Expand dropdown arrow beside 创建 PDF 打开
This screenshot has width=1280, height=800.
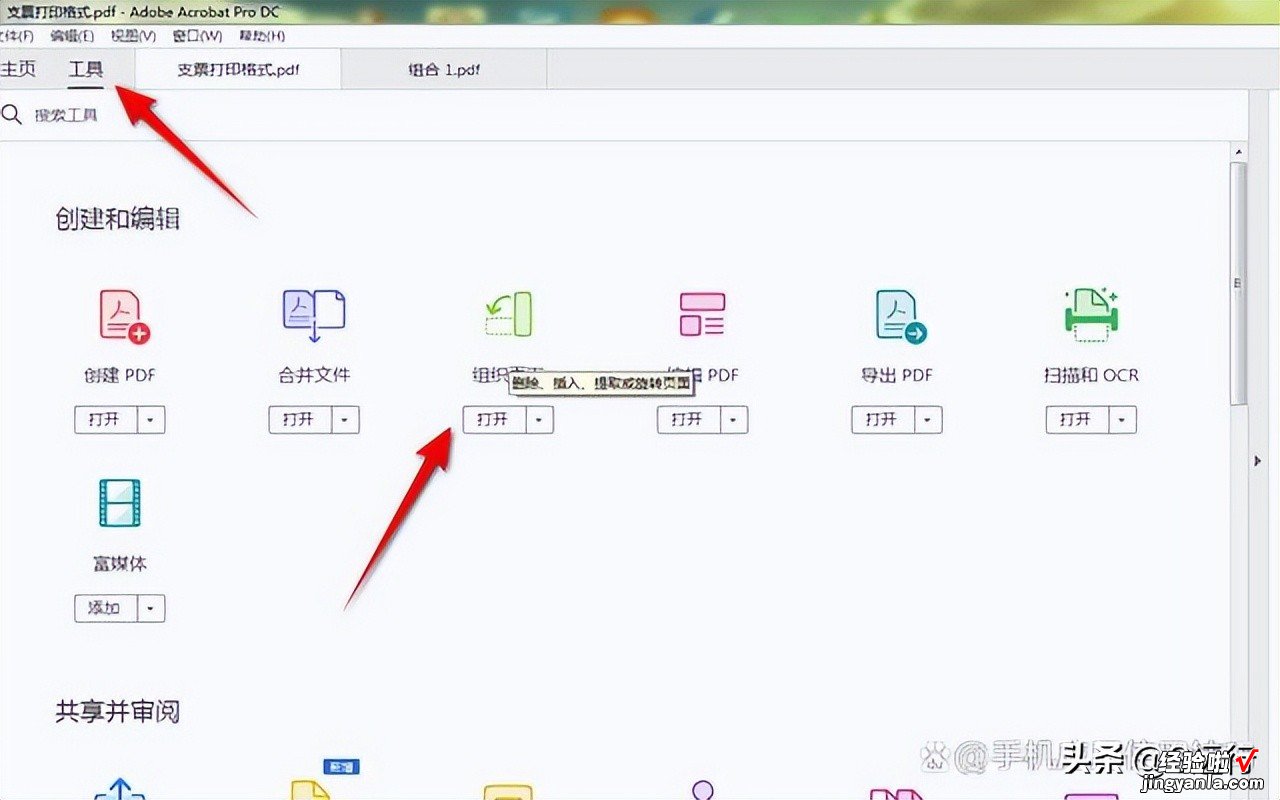point(150,420)
